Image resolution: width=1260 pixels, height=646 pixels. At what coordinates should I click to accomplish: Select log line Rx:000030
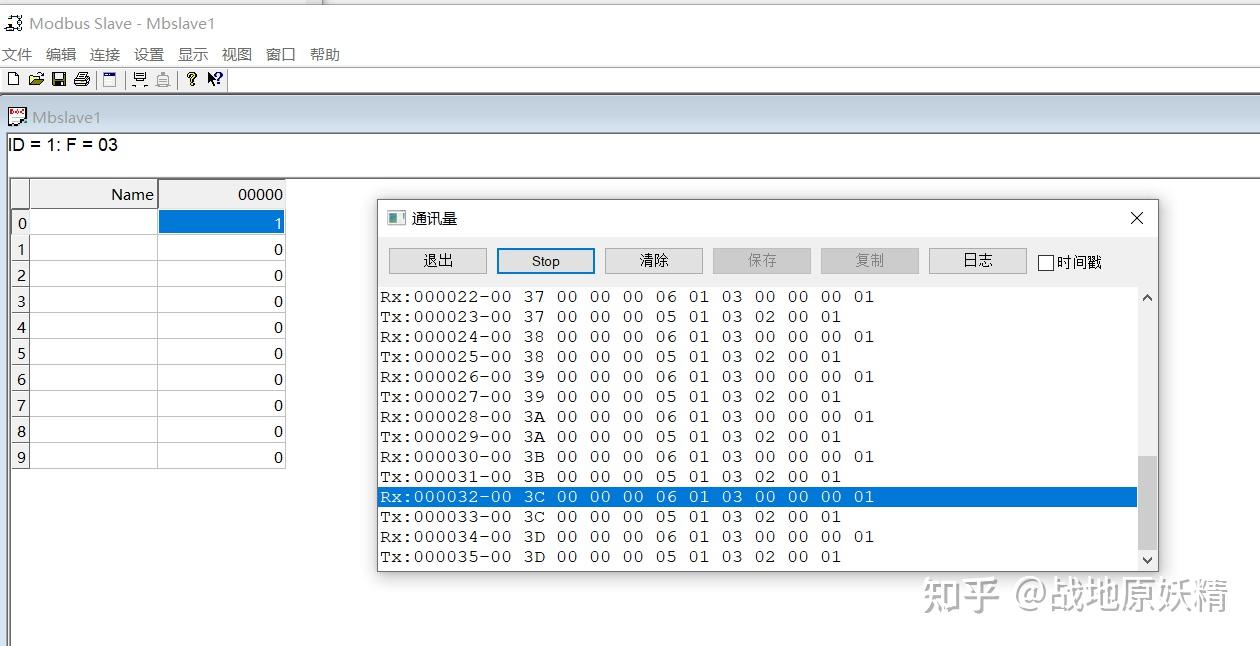[x=758, y=457]
